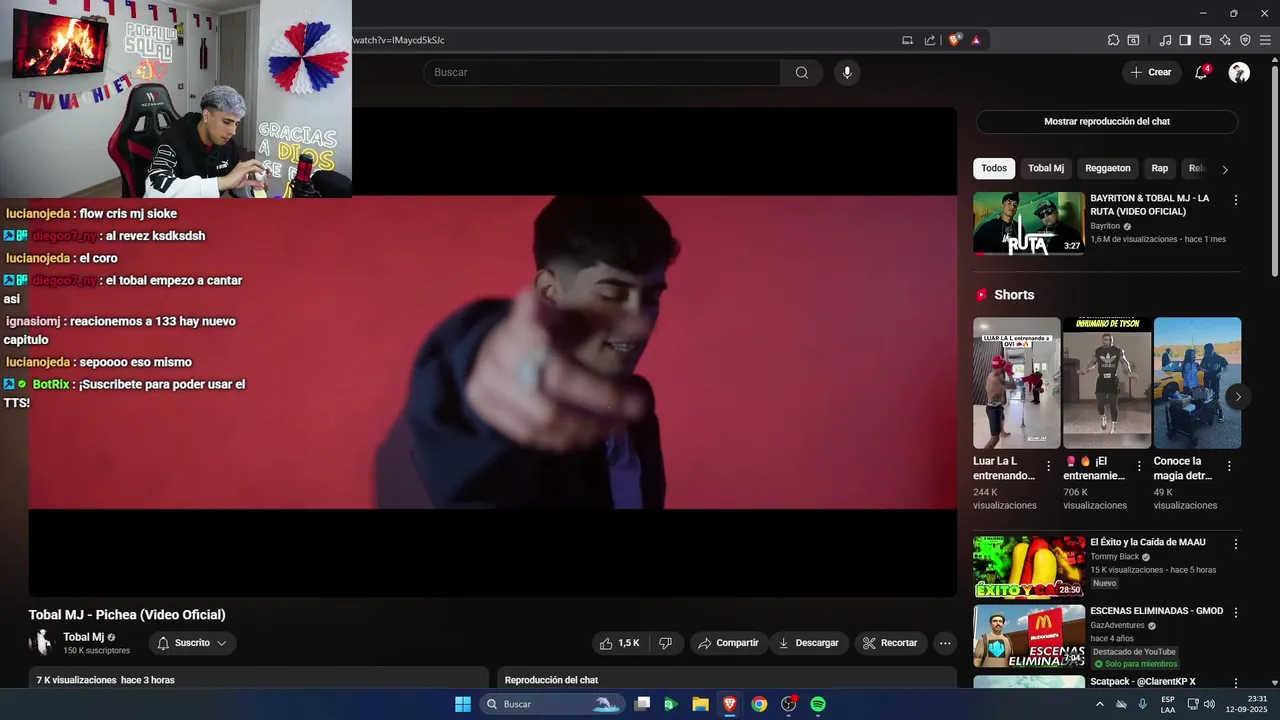Open Inhumano de Tyson short thumbnail

(1107, 383)
